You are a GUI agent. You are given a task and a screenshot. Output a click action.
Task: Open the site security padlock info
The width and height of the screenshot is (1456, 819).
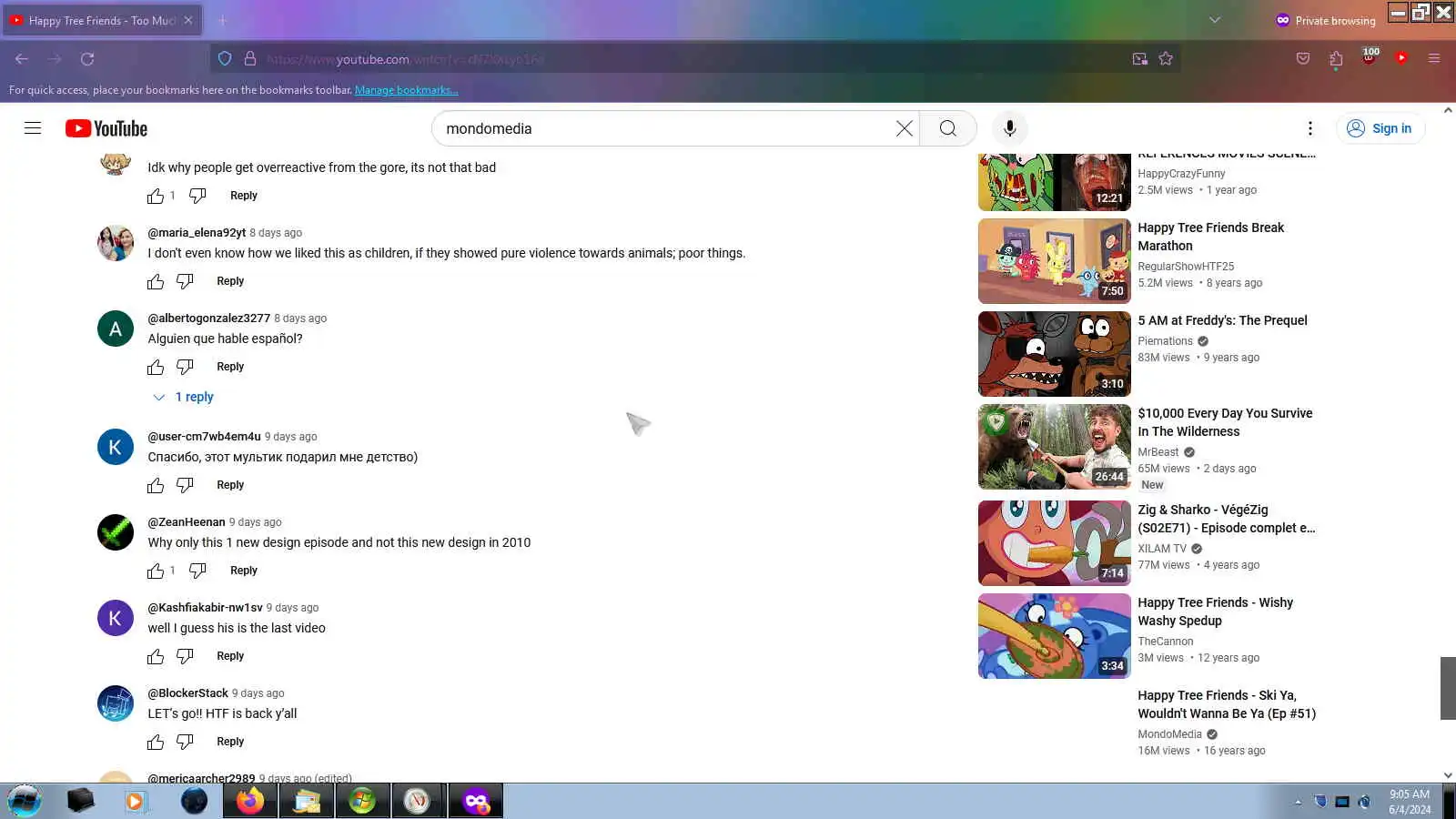pyautogui.click(x=250, y=59)
